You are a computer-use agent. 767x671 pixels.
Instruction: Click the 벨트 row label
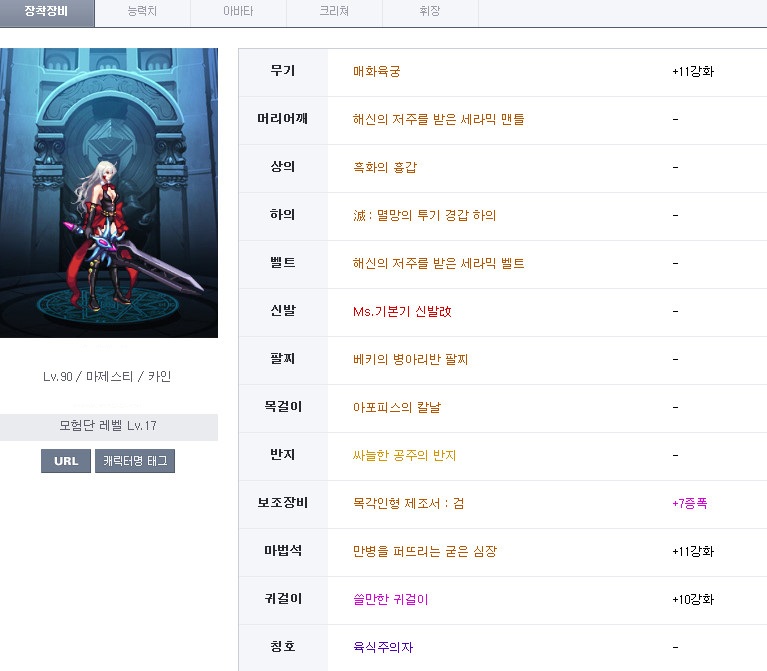pyautogui.click(x=283, y=263)
